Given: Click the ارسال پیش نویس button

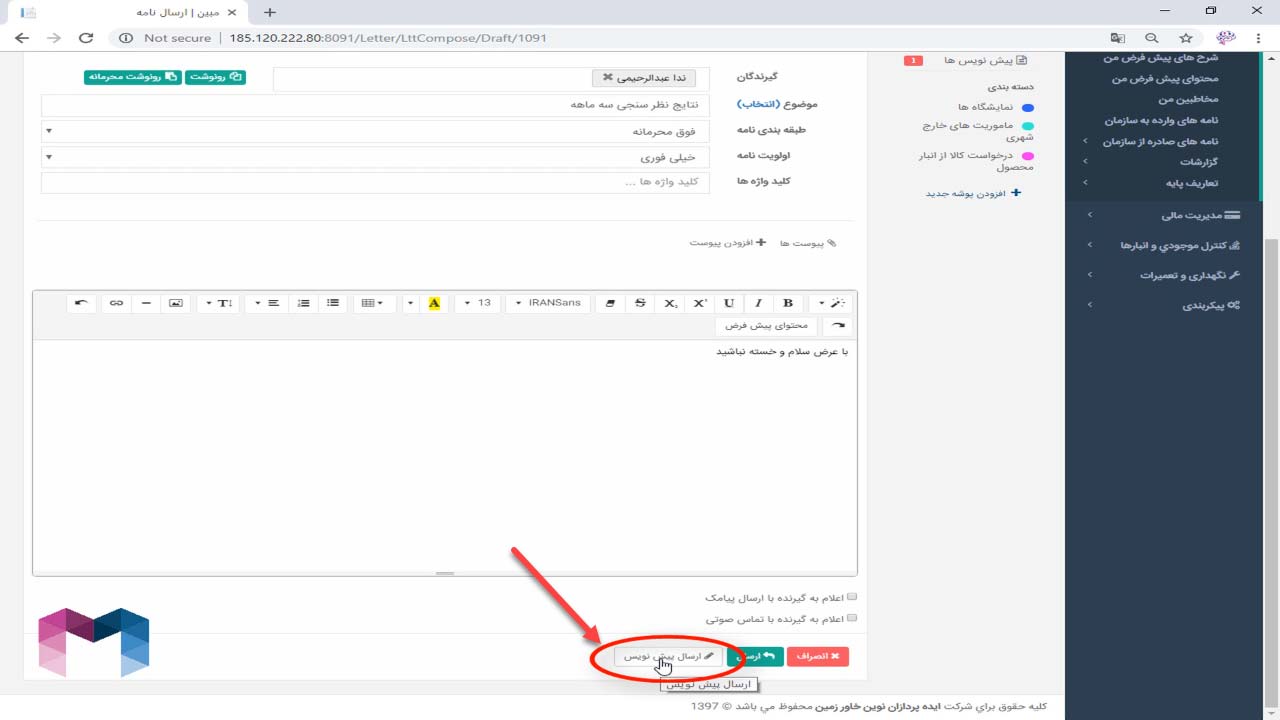Looking at the screenshot, I should click(669, 656).
